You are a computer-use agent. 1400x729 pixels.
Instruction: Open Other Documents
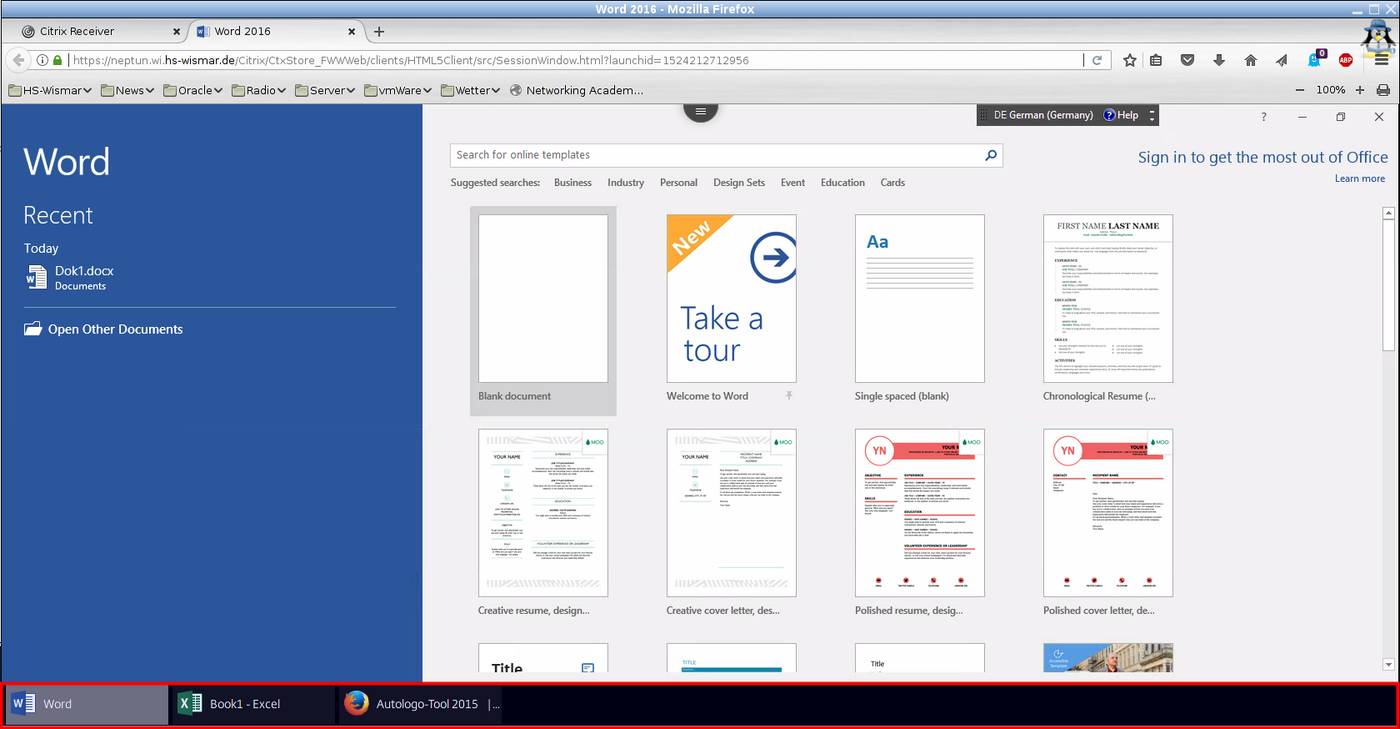[115, 329]
